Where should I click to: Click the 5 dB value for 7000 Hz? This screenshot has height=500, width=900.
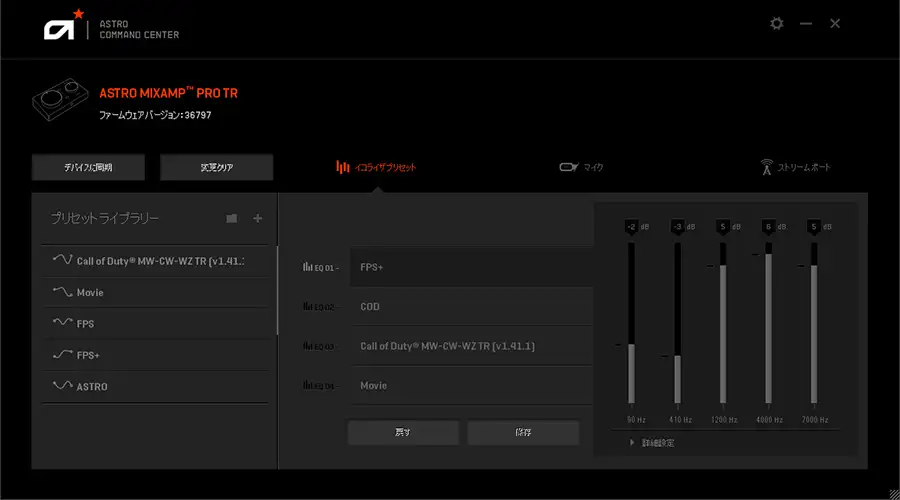[x=813, y=227]
